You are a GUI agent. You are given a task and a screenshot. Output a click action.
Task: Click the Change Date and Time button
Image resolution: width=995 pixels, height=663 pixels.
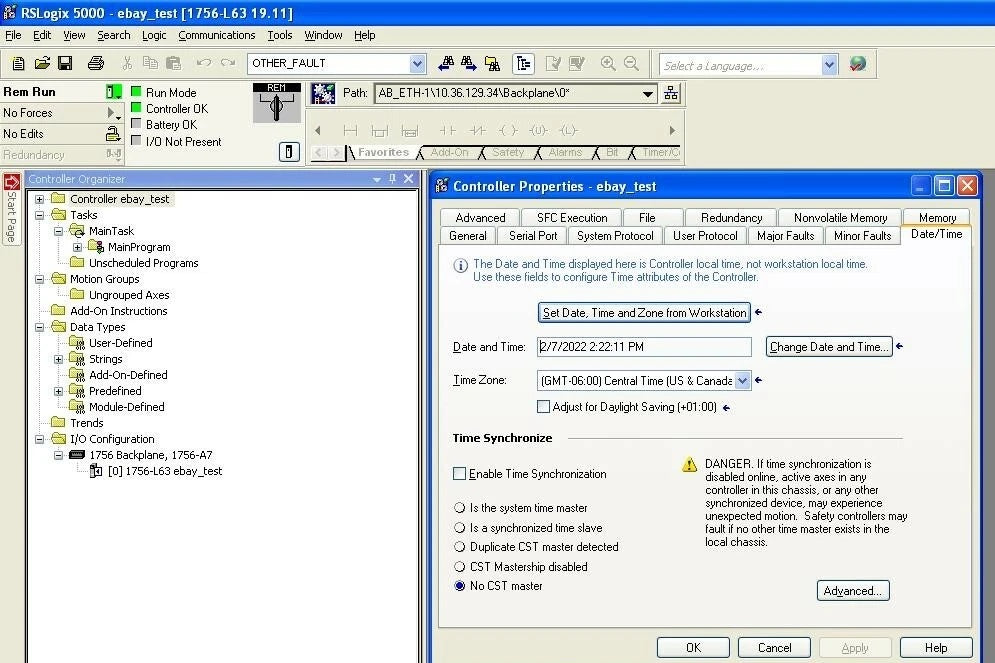829,347
